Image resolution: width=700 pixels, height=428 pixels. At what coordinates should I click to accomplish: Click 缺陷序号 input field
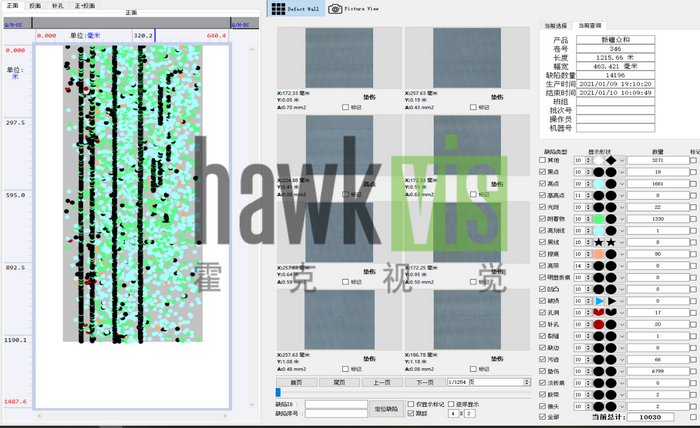(336, 414)
